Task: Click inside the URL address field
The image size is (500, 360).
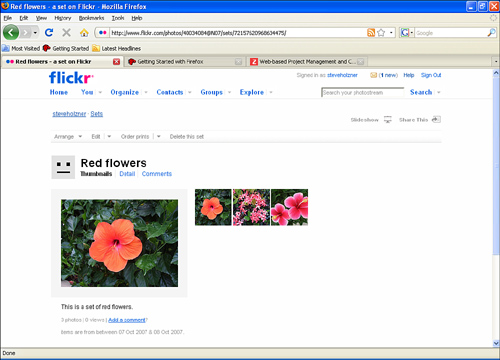Action: tap(237, 33)
